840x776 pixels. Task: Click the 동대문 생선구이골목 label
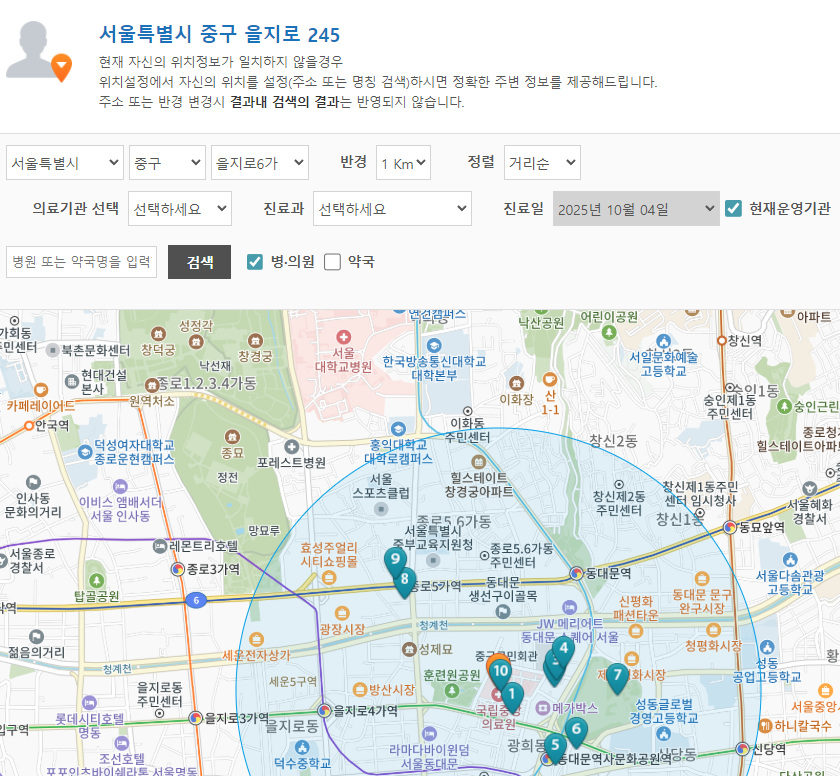click(502, 589)
